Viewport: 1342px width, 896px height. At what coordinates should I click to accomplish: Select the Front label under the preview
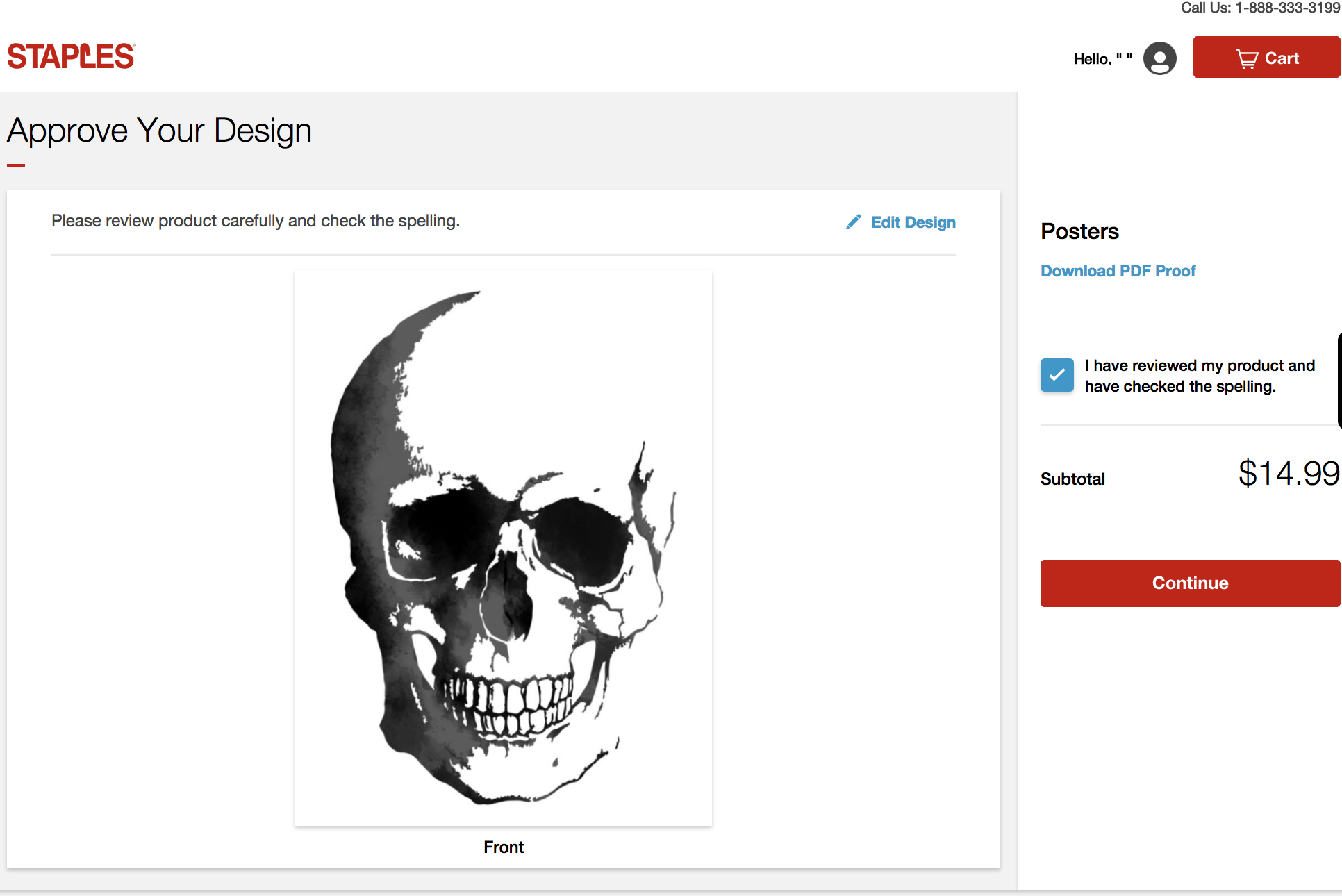(503, 847)
